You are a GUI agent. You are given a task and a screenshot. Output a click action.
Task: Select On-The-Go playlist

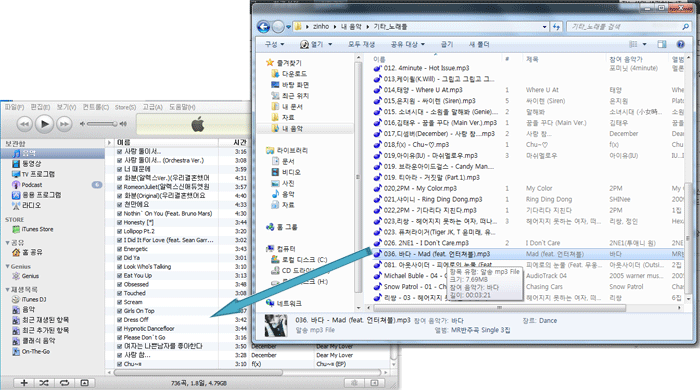(x=36, y=352)
